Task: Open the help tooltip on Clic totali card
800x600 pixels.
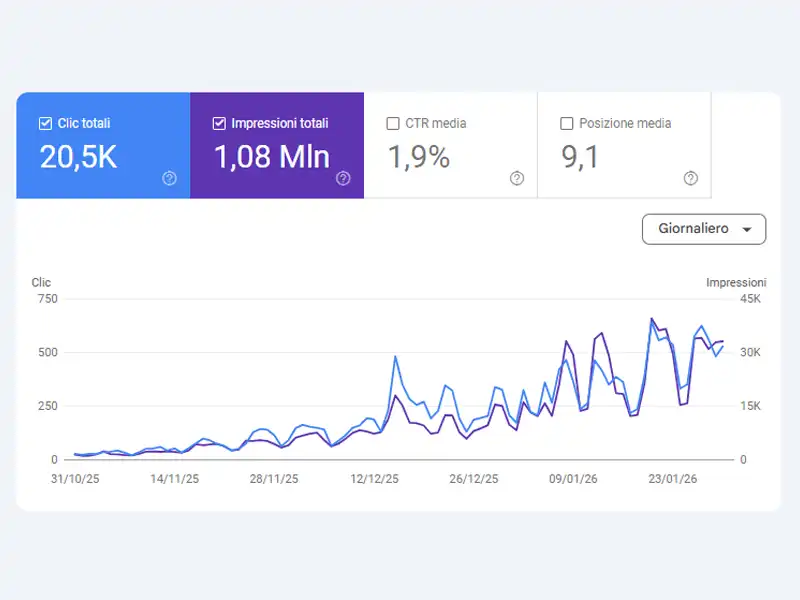Action: (x=169, y=179)
